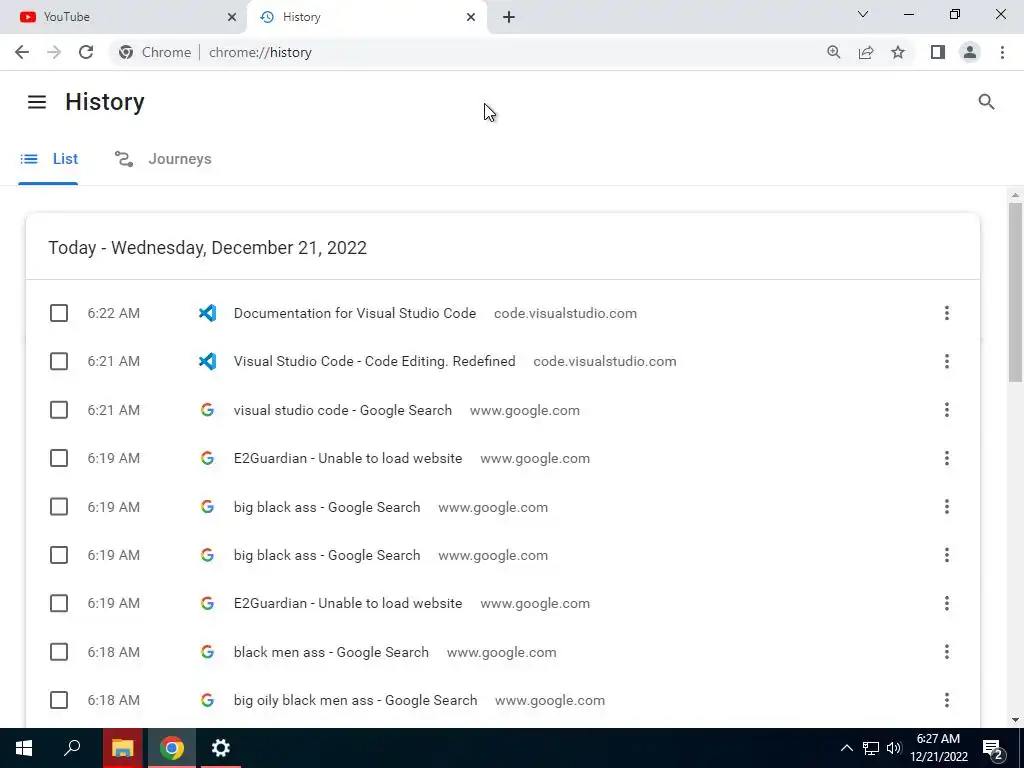
Task: Close the YouTube tab
Action: click(232, 17)
